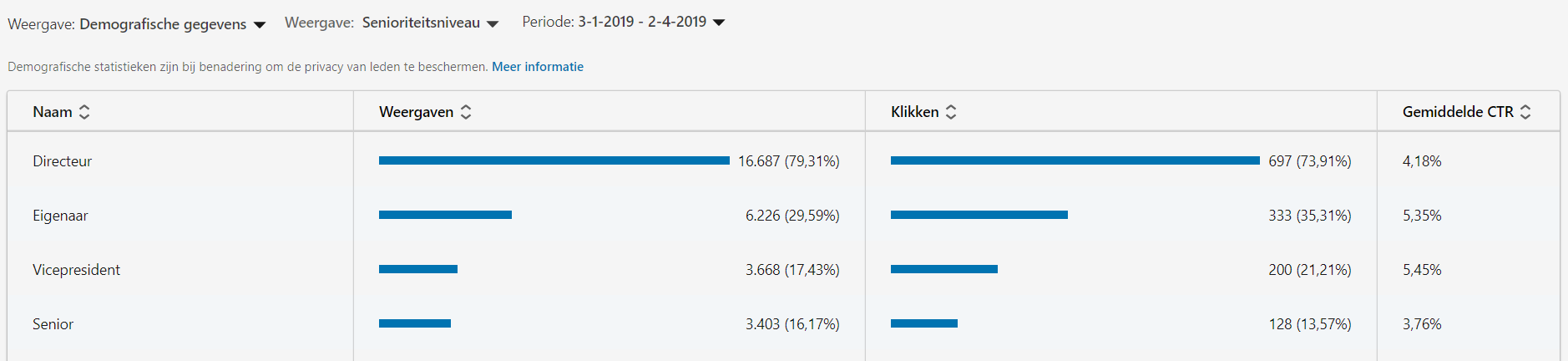Select the Eigenaar row name

tap(60, 216)
